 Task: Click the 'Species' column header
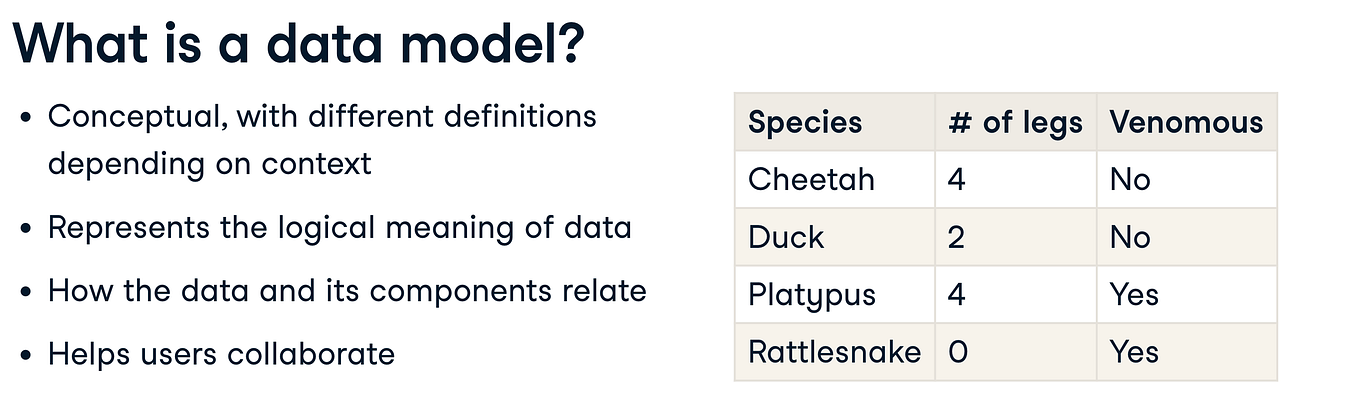[x=805, y=123]
